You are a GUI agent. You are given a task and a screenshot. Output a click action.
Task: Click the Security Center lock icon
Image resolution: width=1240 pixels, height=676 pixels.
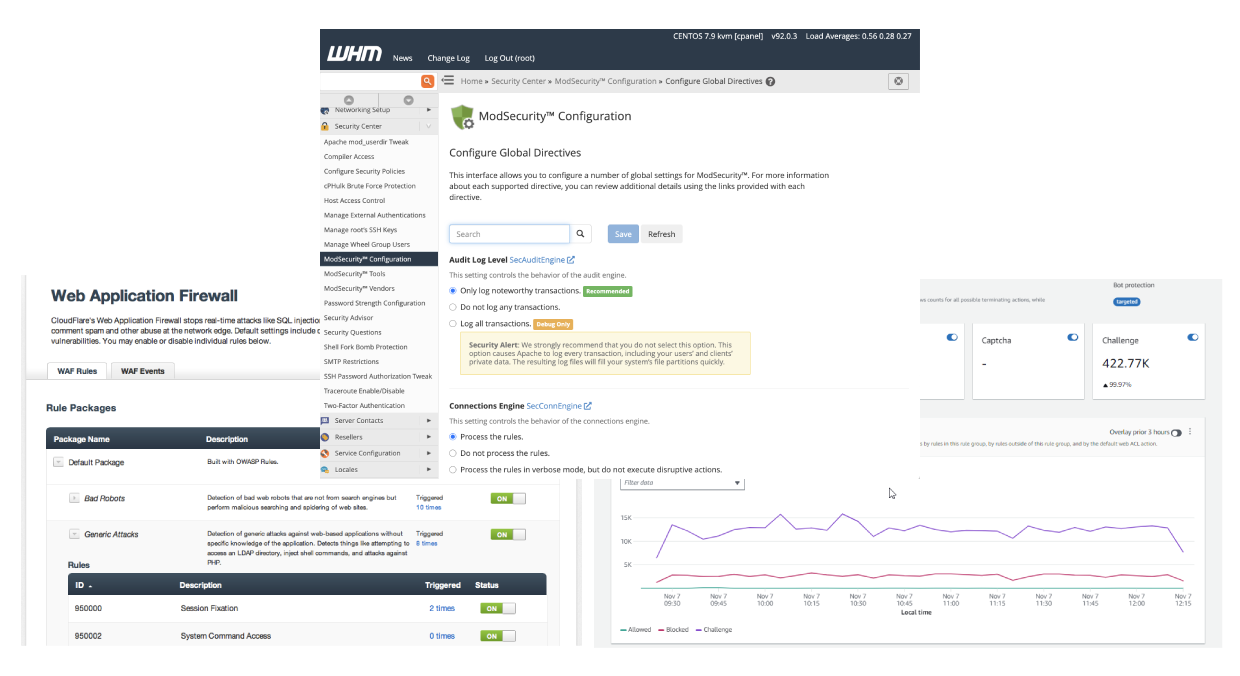coord(326,127)
